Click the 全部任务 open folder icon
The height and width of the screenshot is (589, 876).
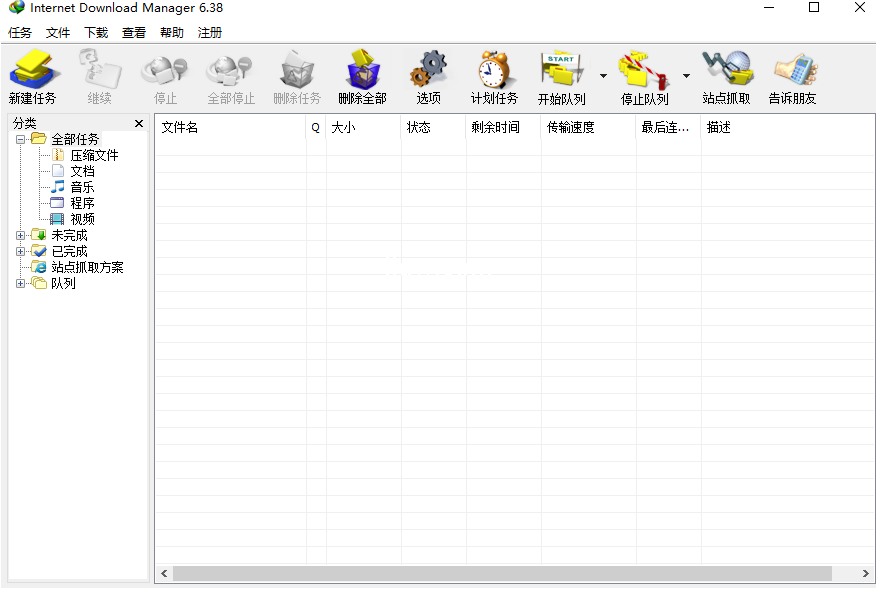tap(39, 138)
